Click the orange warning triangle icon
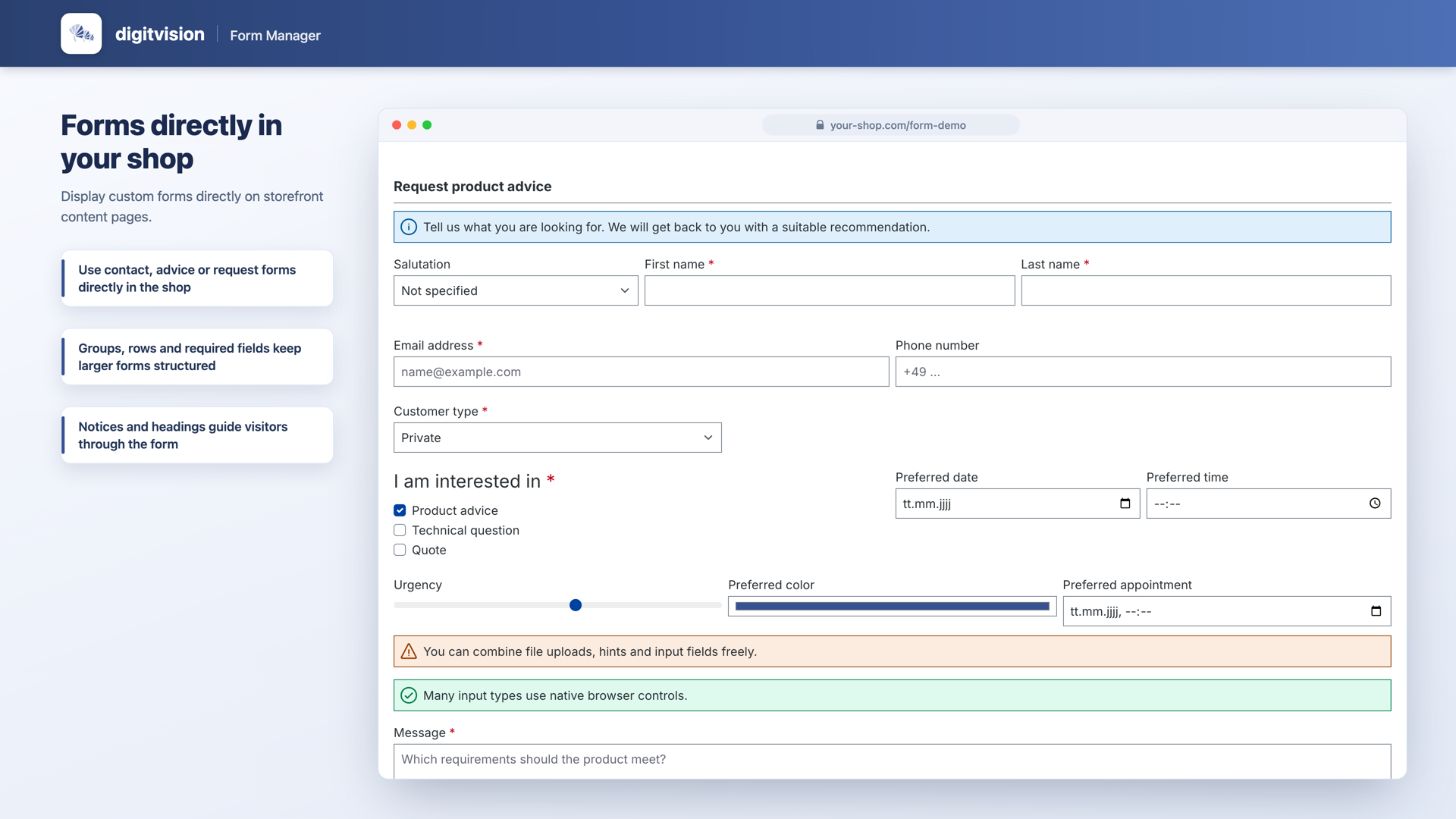Image resolution: width=1456 pixels, height=819 pixels. 409,651
